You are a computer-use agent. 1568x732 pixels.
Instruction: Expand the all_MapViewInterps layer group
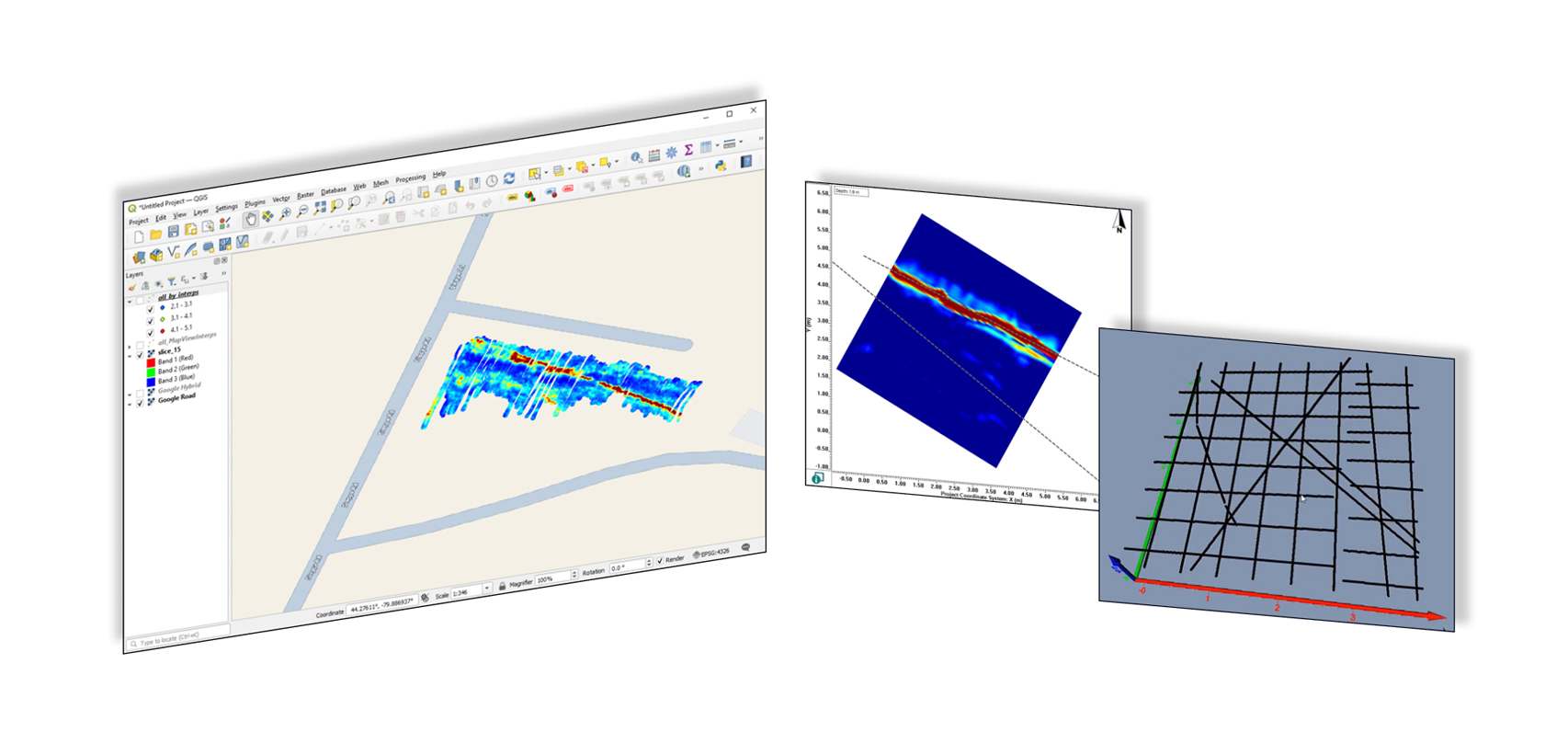pyautogui.click(x=130, y=347)
